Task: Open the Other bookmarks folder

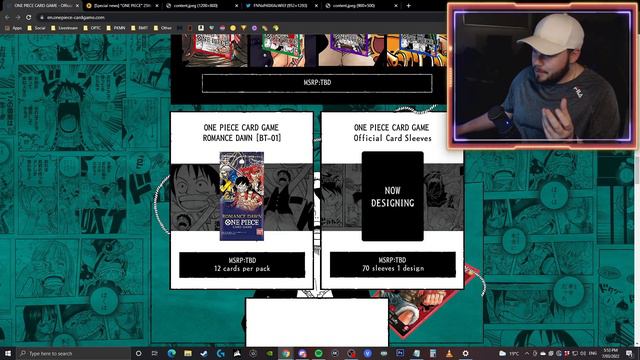Action: pyautogui.click(x=163, y=28)
